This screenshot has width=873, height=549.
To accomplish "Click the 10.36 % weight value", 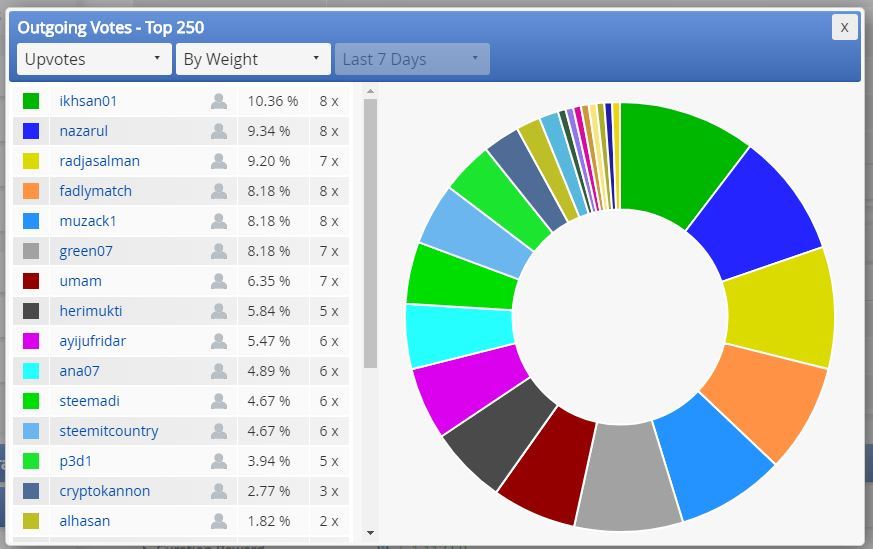I will pos(273,101).
